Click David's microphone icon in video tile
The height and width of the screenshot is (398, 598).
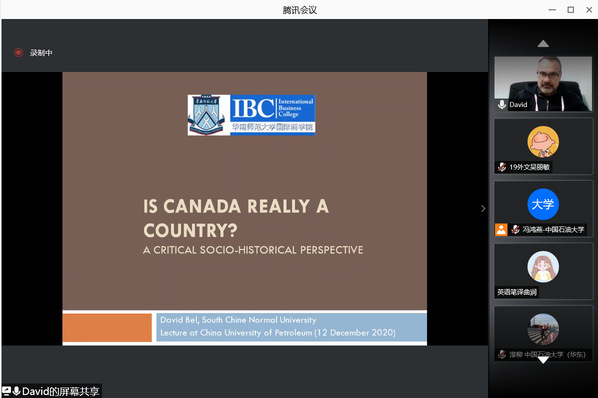pos(502,104)
